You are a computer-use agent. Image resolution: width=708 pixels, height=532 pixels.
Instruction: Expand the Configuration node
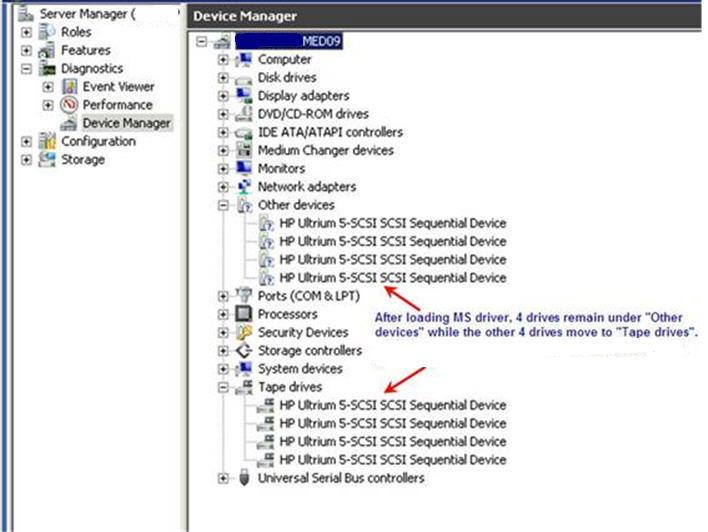pyautogui.click(x=26, y=141)
